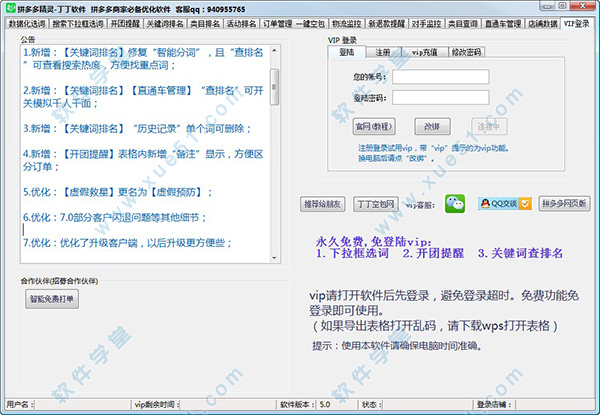This screenshot has width=600, height=415.
Task: Click announcement line 7 about 升级客户端
Action: click(127, 243)
